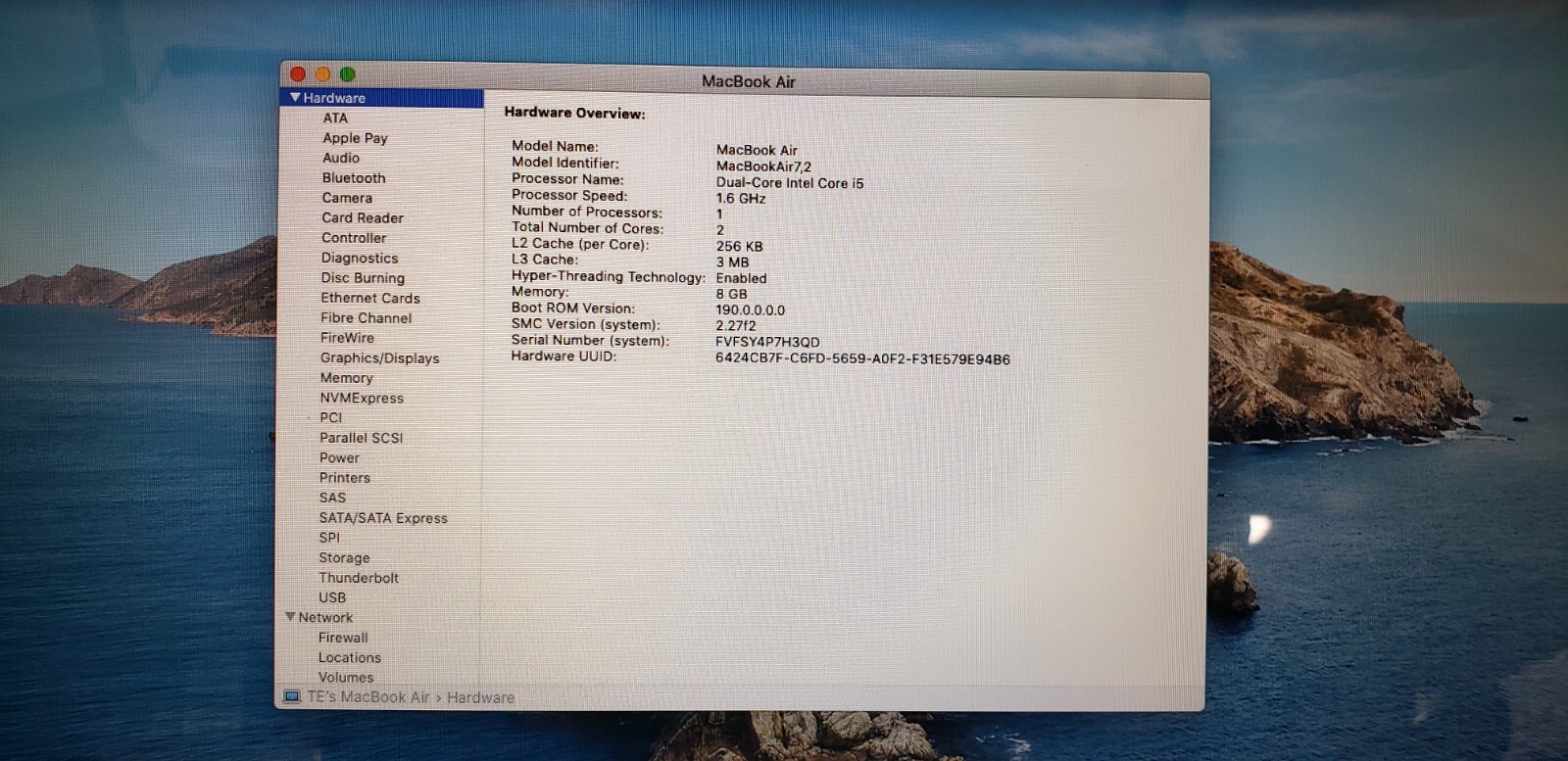Click the Hardware Overview heading
This screenshot has width=1568, height=761.
(574, 113)
